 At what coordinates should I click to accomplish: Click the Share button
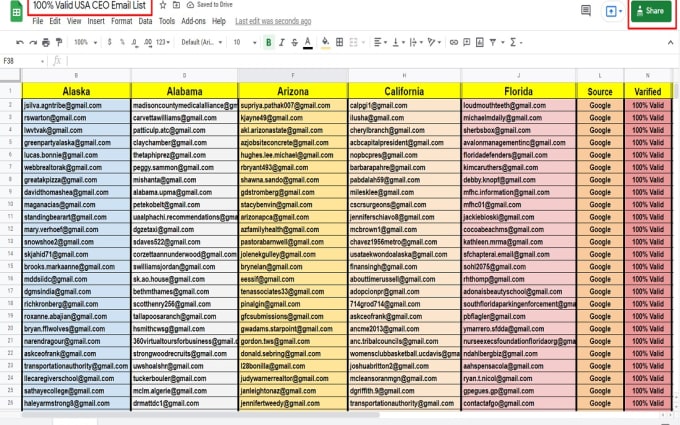(651, 11)
